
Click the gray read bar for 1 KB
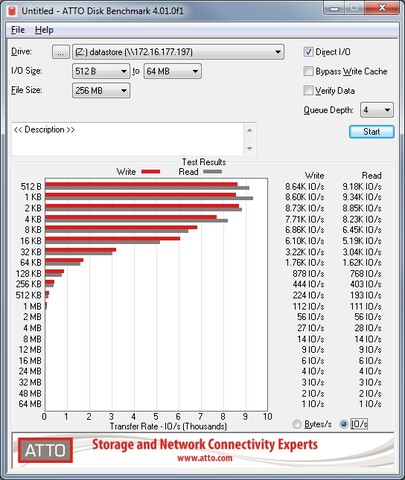[x=149, y=199]
